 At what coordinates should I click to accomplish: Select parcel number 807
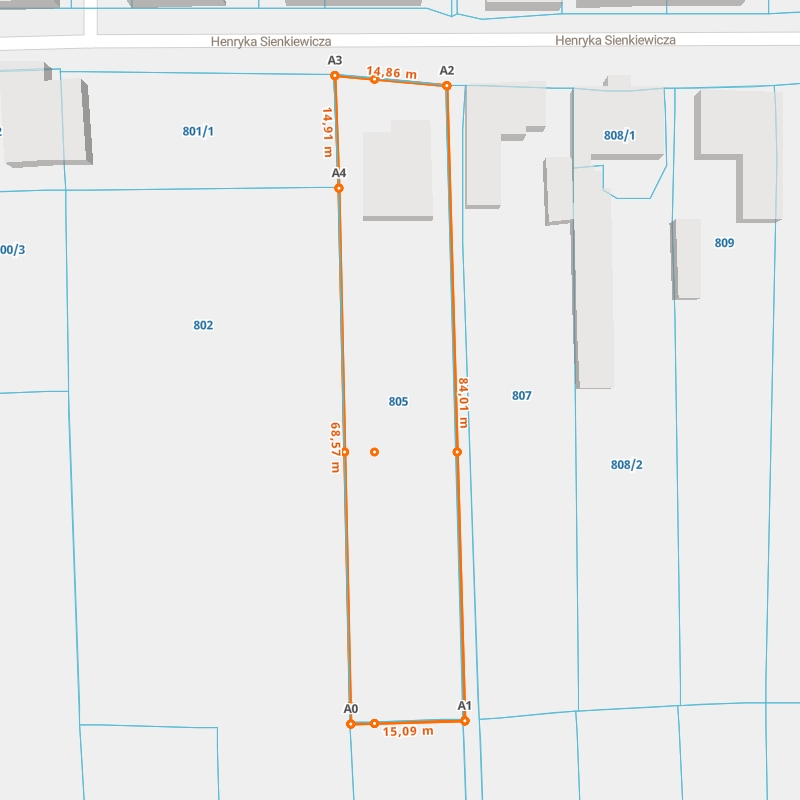pyautogui.click(x=521, y=396)
